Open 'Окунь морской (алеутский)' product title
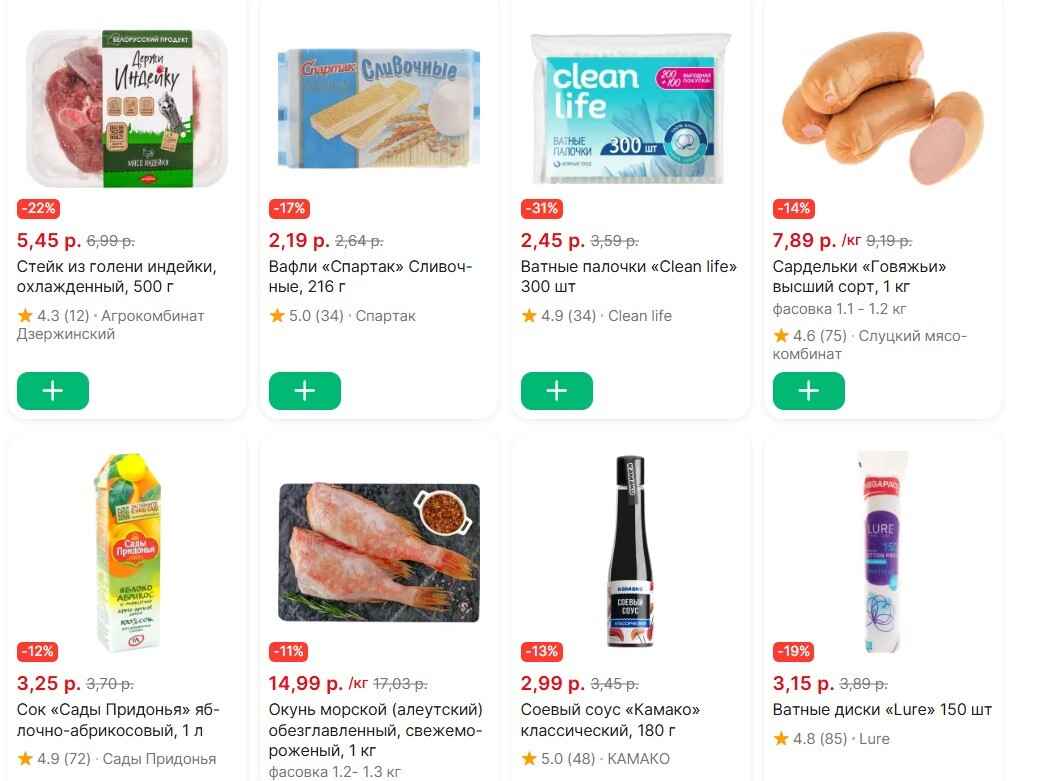This screenshot has width=1048, height=781. pyautogui.click(x=376, y=730)
